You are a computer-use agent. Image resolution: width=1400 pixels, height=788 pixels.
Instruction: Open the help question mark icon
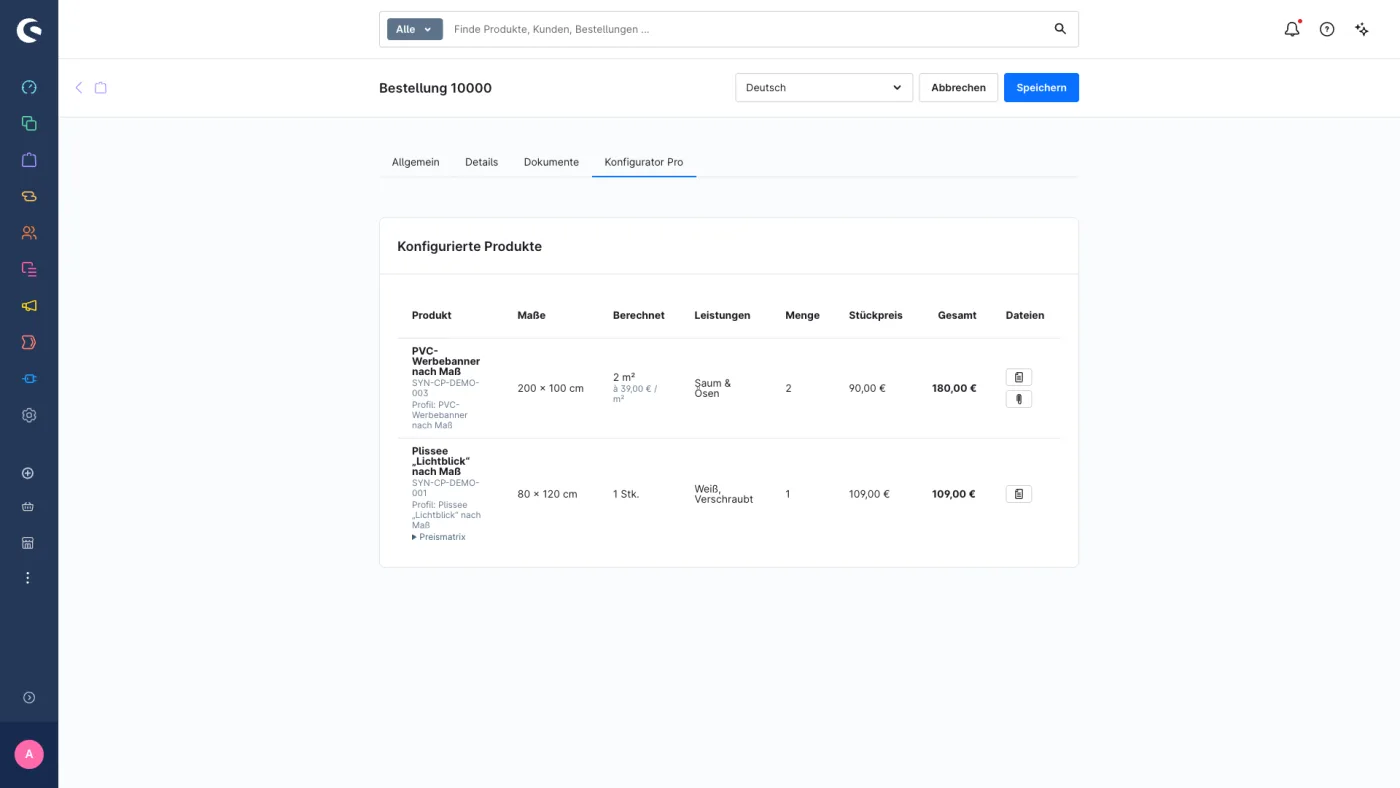pos(1327,29)
